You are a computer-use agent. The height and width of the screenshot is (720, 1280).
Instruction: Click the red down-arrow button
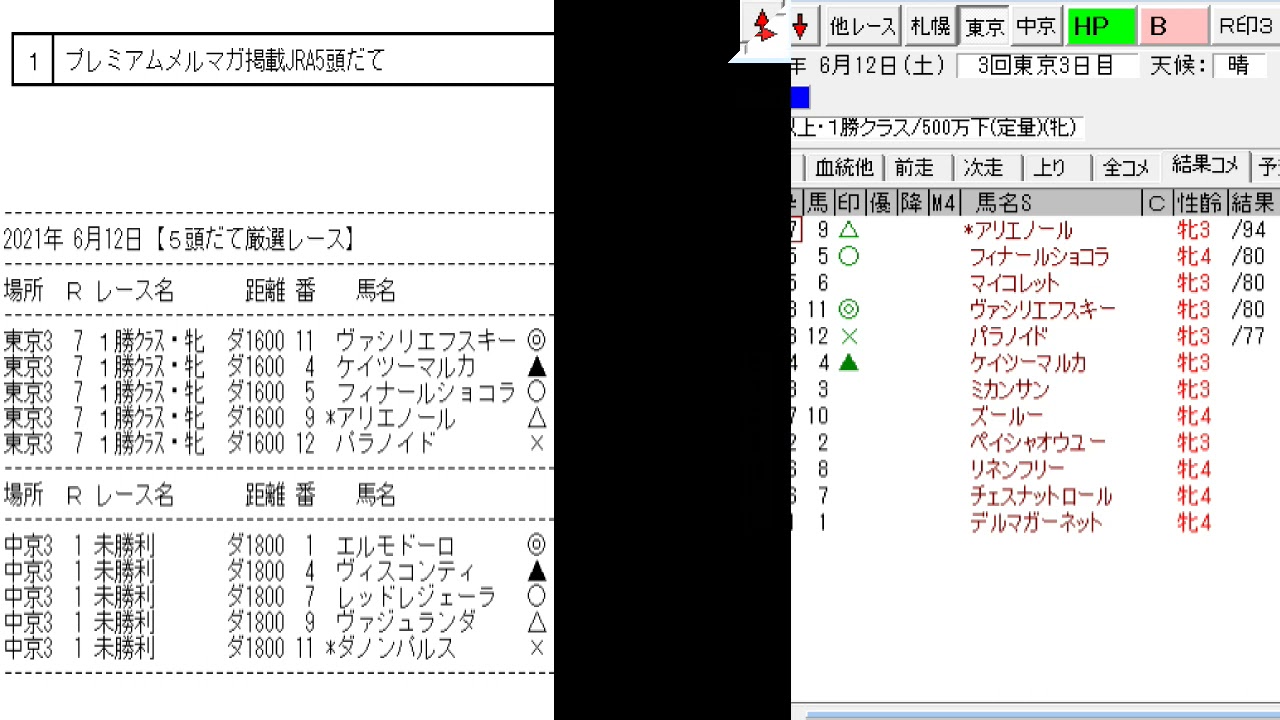[800, 27]
